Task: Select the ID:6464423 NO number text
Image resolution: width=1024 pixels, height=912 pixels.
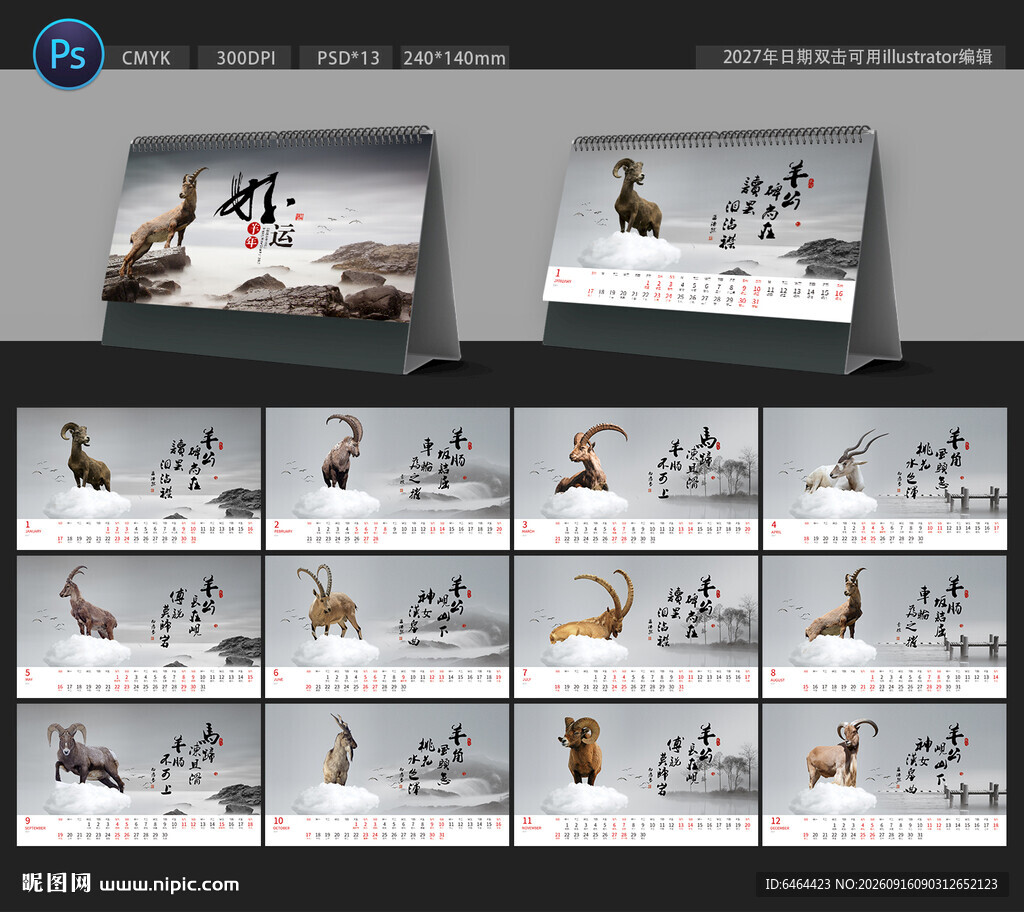Action: [x=881, y=884]
